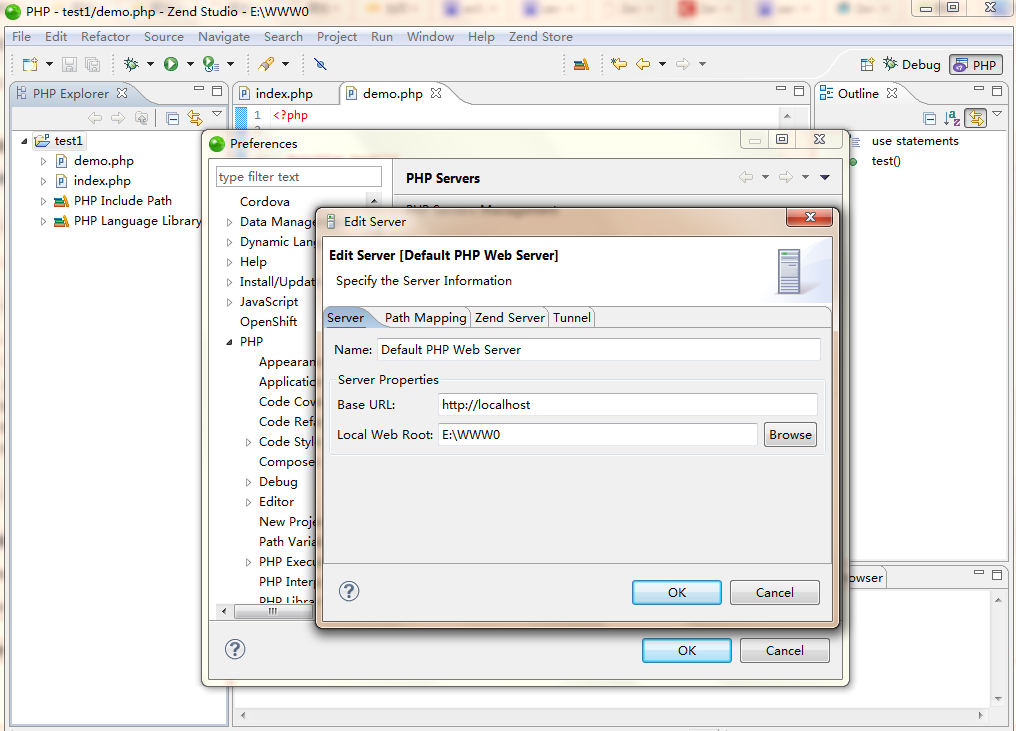Open the Debug button dropdown arrow
Image resolution: width=1016 pixels, height=731 pixels.
[x=150, y=64]
